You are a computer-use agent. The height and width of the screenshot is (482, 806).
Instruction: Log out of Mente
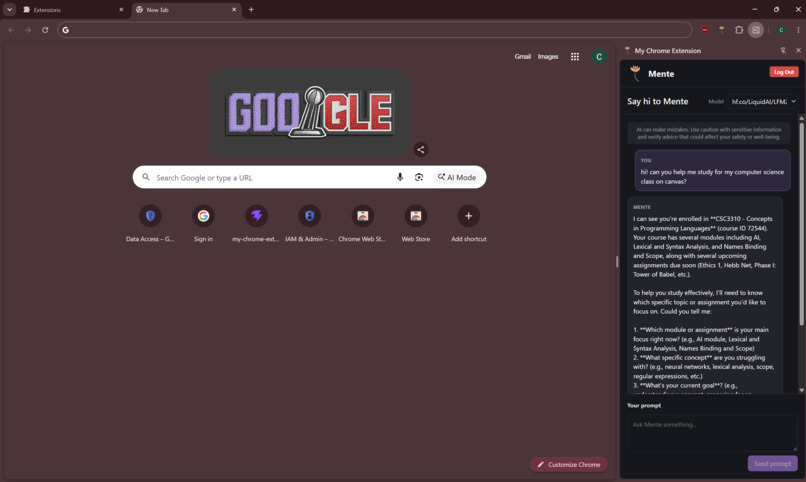pyautogui.click(x=783, y=72)
